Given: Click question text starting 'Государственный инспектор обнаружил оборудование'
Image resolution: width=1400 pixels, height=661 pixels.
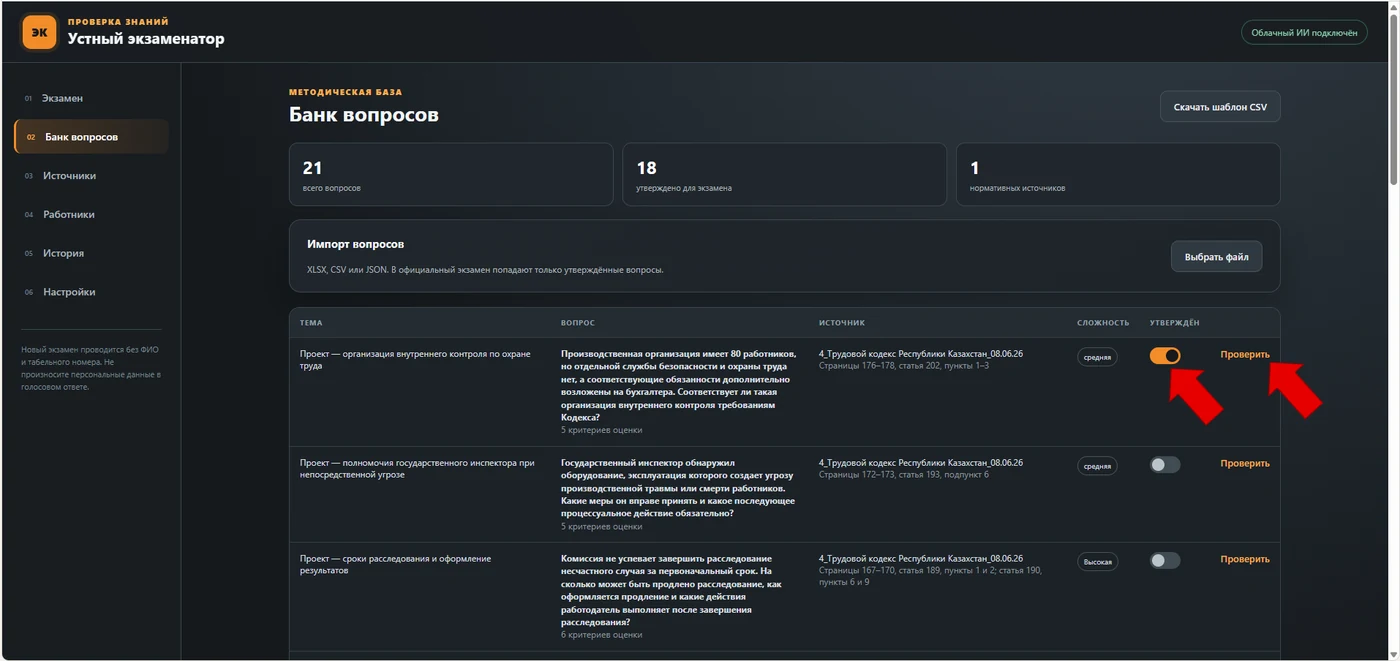Looking at the screenshot, I should click(678, 488).
